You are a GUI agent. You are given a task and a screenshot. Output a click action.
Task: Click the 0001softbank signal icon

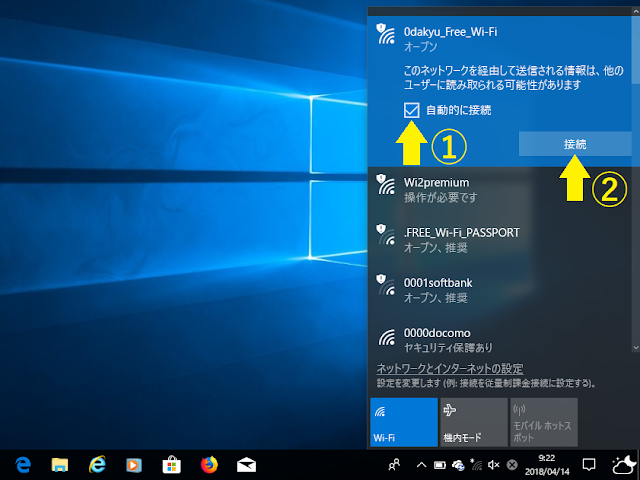tap(386, 285)
